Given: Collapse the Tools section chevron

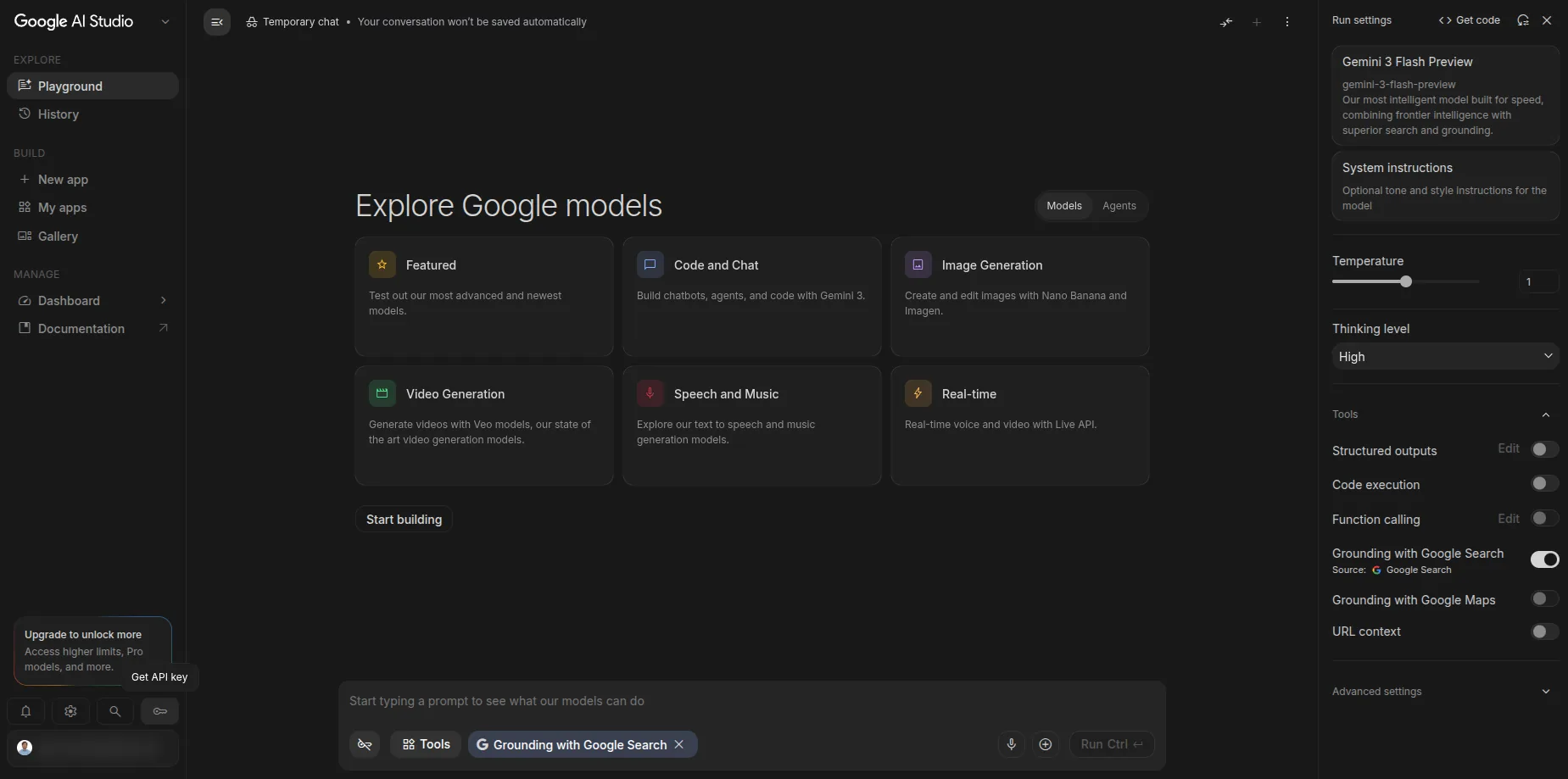Looking at the screenshot, I should click(x=1546, y=415).
